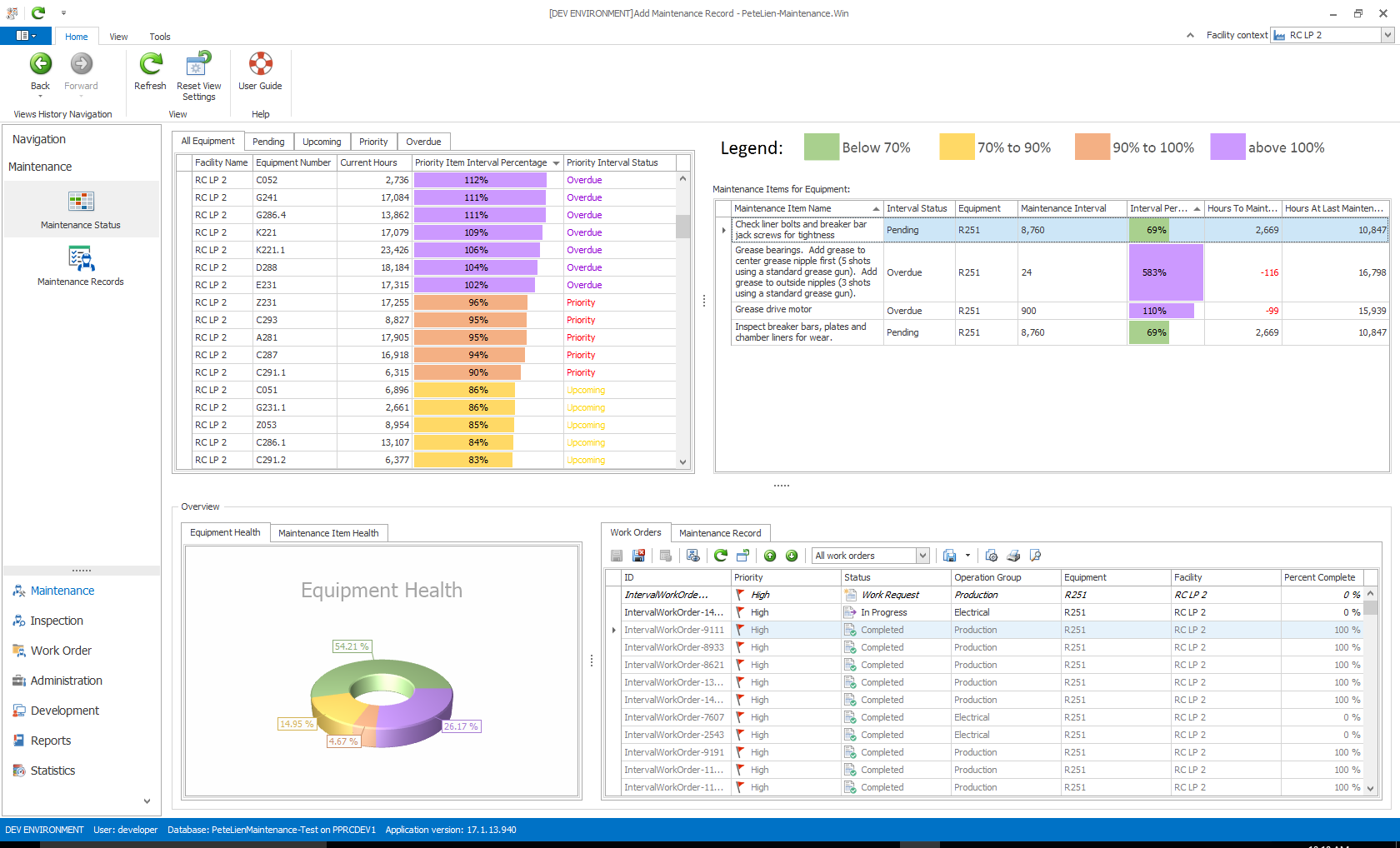Click green refresh icon in work orders toolbar
The image size is (1400, 848).
[x=721, y=556]
